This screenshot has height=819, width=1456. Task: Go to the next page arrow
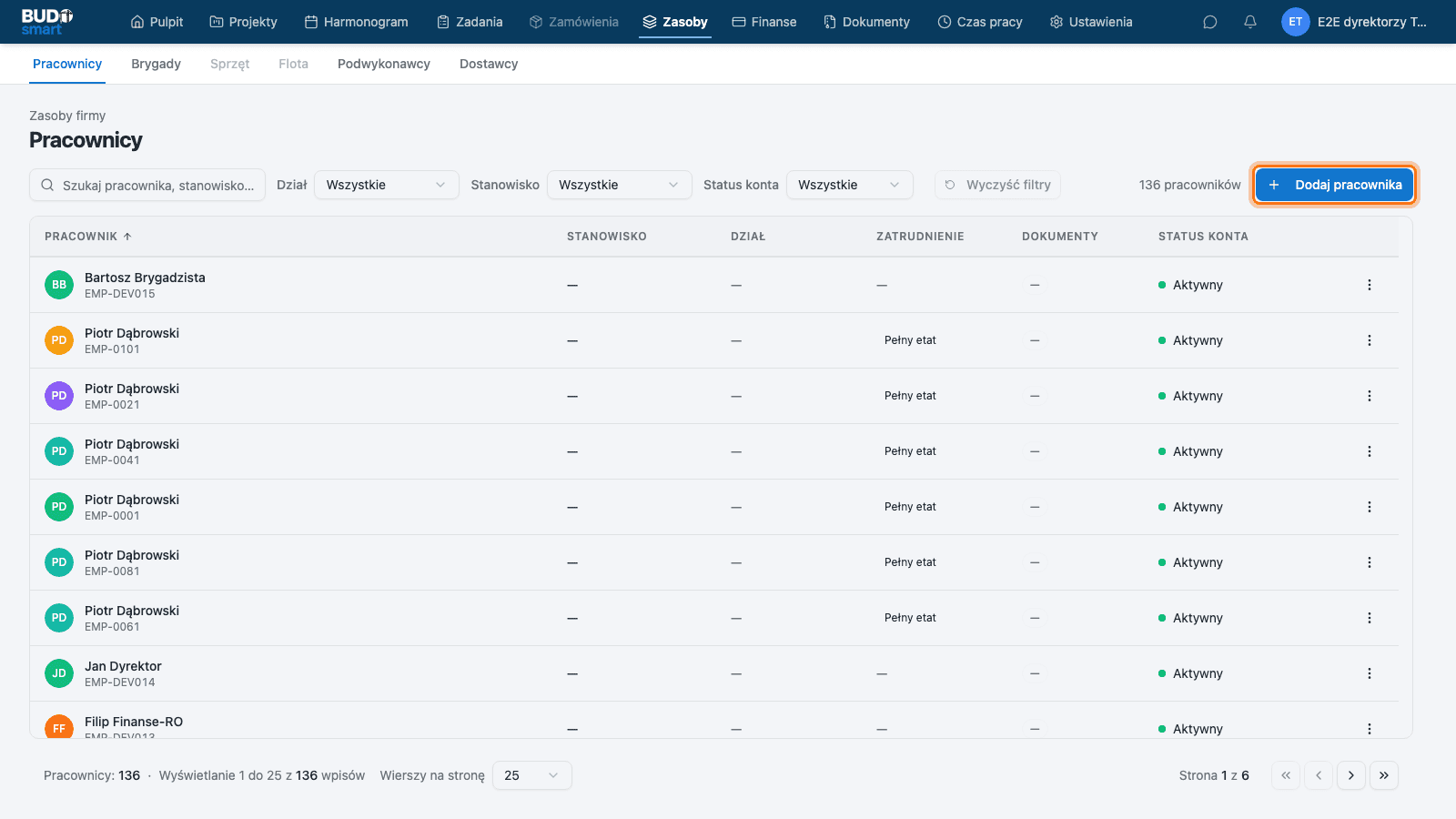pyautogui.click(x=1350, y=775)
